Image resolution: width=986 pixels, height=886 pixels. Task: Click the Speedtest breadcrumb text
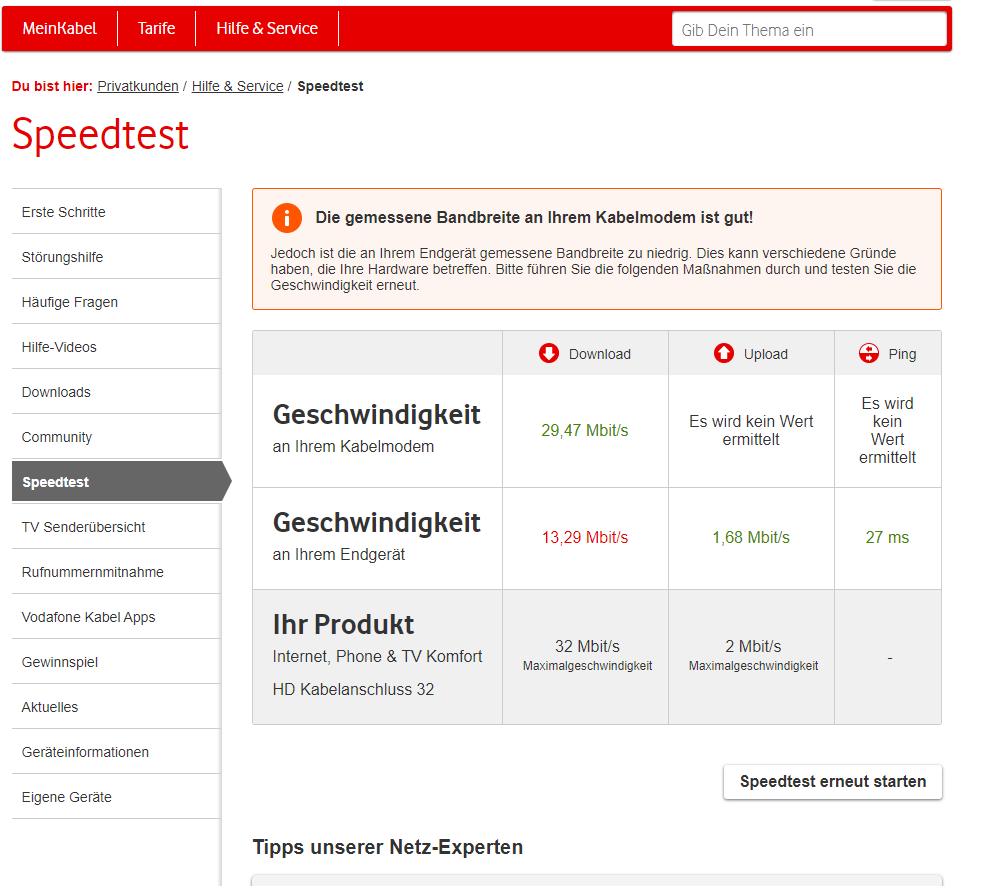coord(330,86)
